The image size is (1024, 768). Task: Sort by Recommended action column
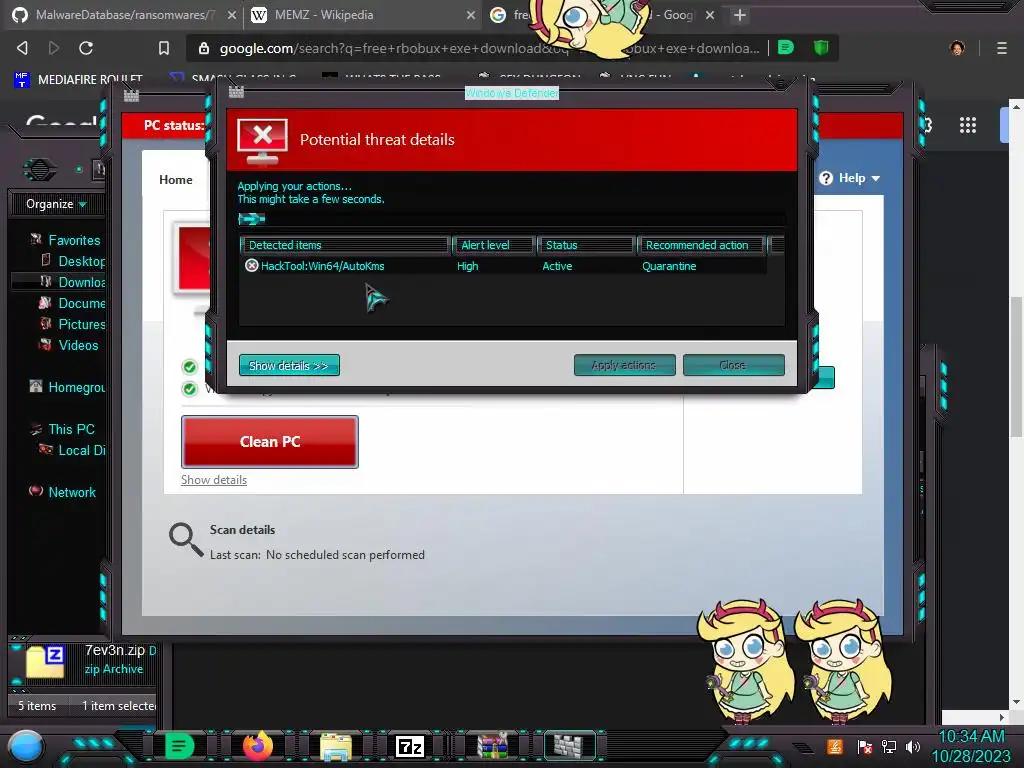(701, 245)
